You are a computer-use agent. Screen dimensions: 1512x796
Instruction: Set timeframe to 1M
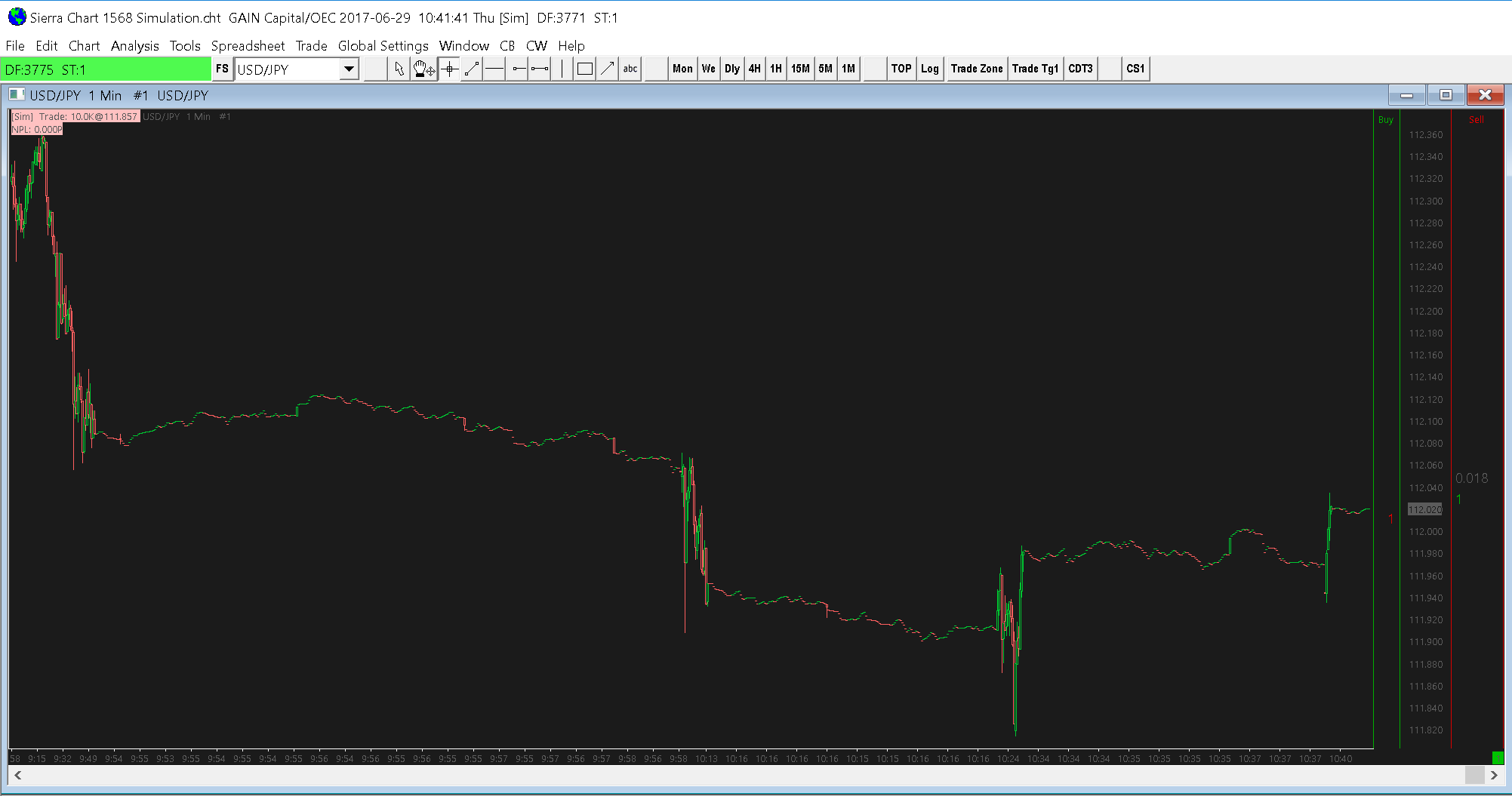point(848,69)
